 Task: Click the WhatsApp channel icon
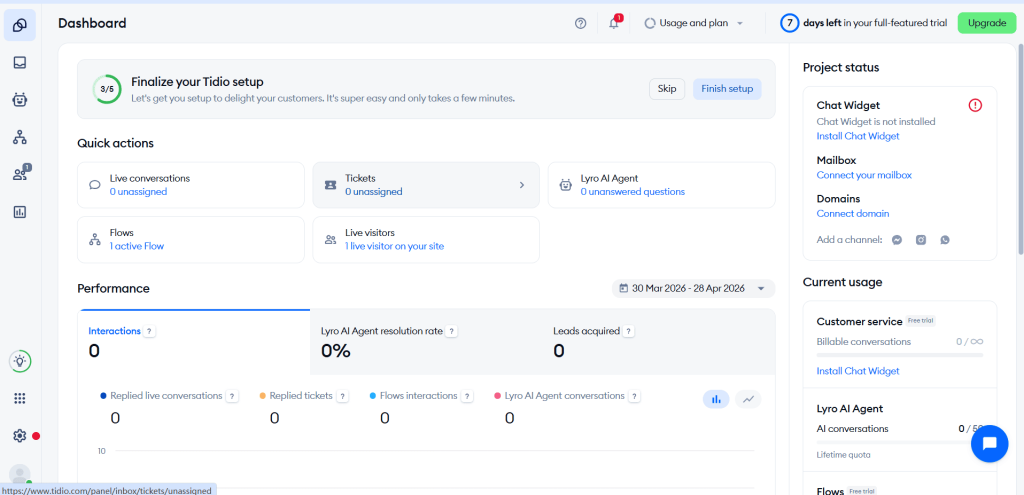tap(944, 240)
